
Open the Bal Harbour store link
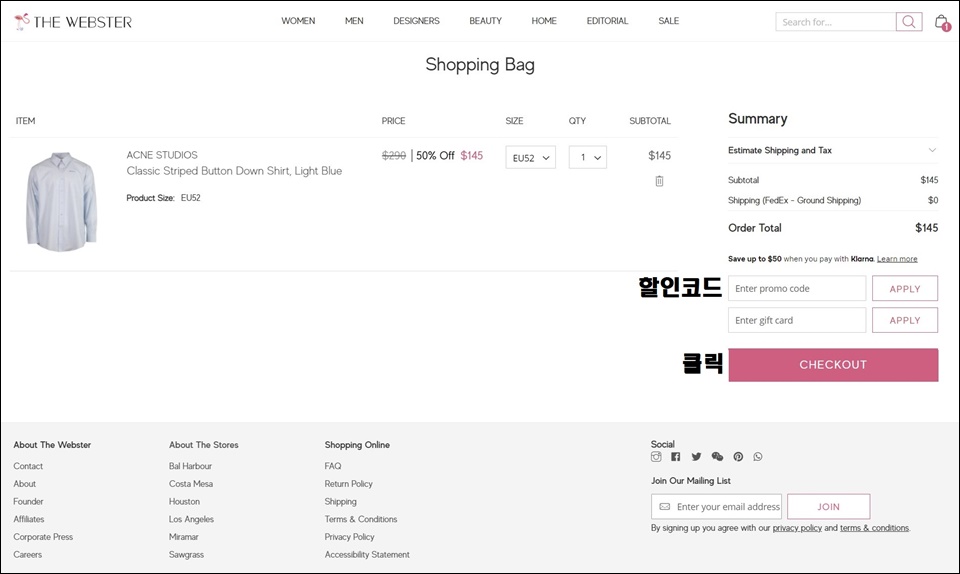click(x=190, y=466)
